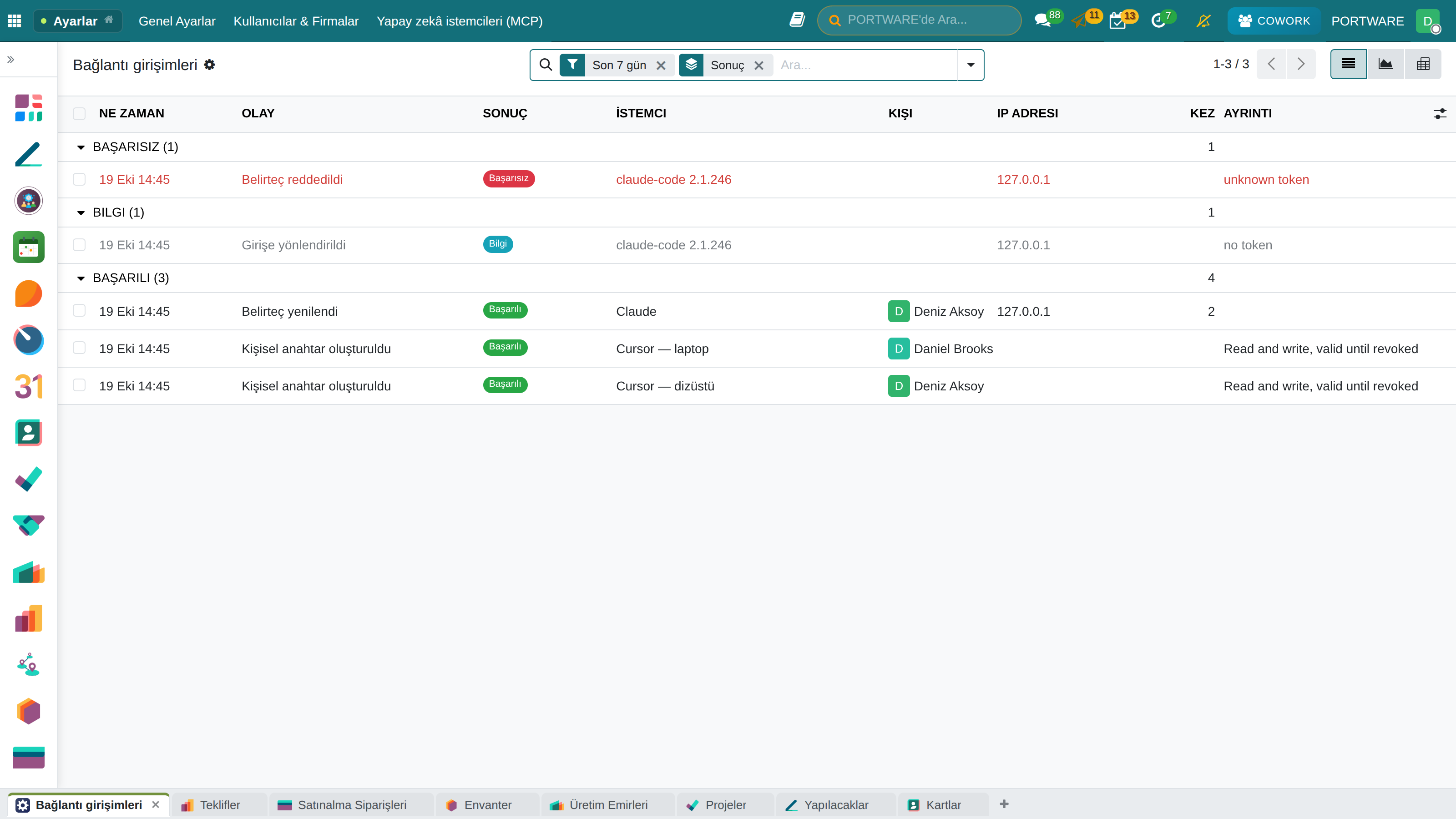Check the Belirteç reddedildi row checkbox
Image resolution: width=1456 pixels, height=819 pixels.
[x=79, y=179]
